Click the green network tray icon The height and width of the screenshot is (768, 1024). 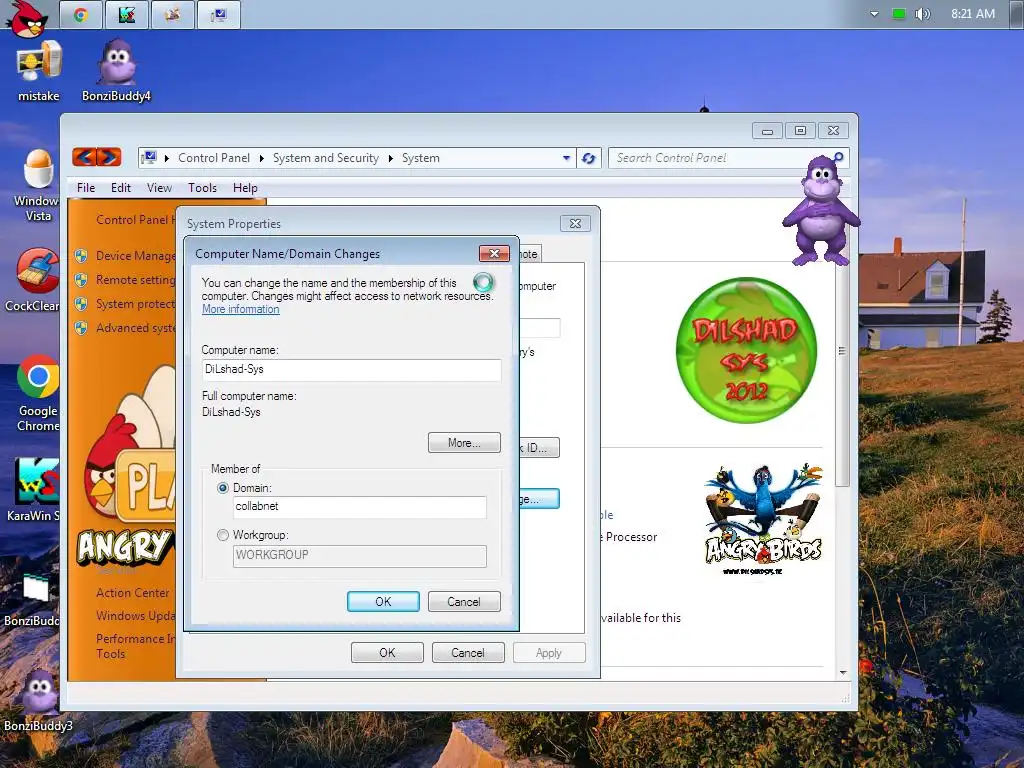(899, 13)
